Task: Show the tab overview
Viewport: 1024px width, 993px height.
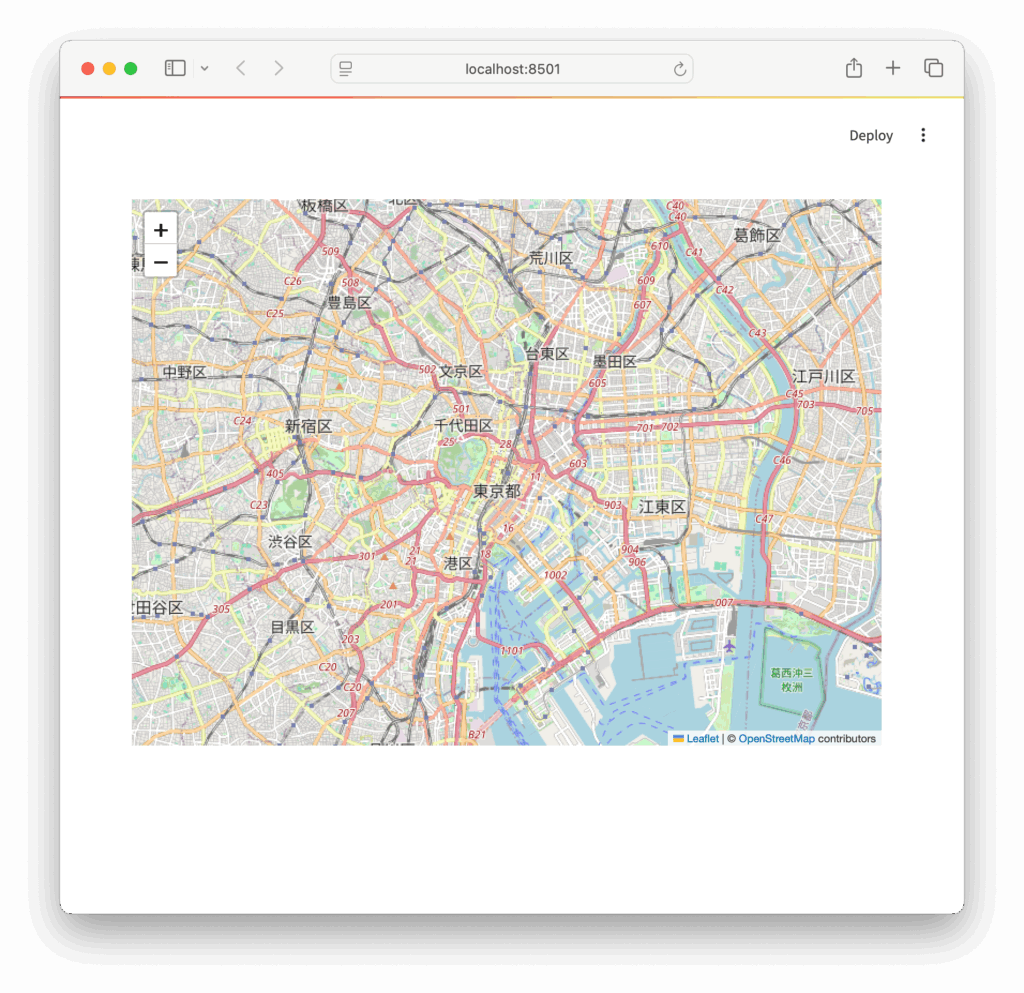Action: pyautogui.click(x=933, y=68)
